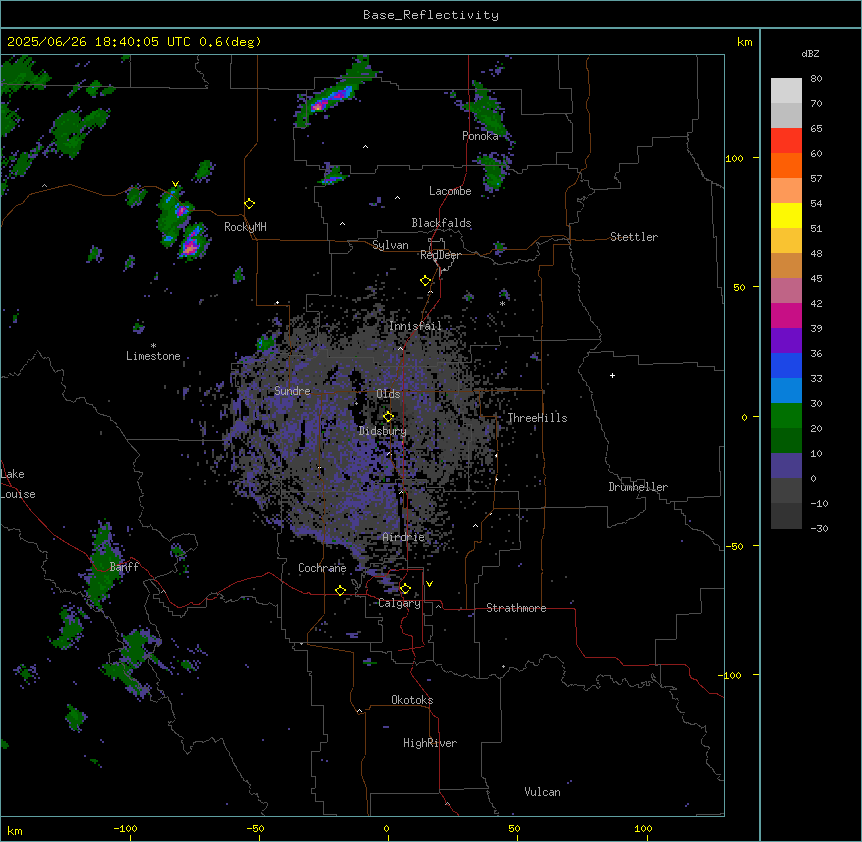This screenshot has width=862, height=842.
Task: Select the slate-purple 10-0 dBZ legend swatch
Action: coord(786,466)
